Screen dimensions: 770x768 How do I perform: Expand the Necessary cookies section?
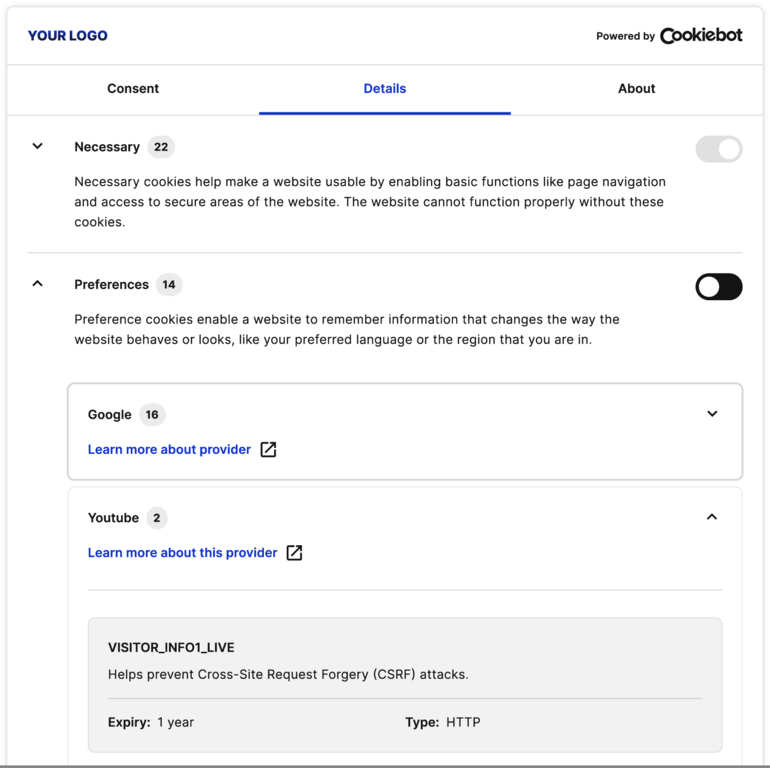[38, 146]
